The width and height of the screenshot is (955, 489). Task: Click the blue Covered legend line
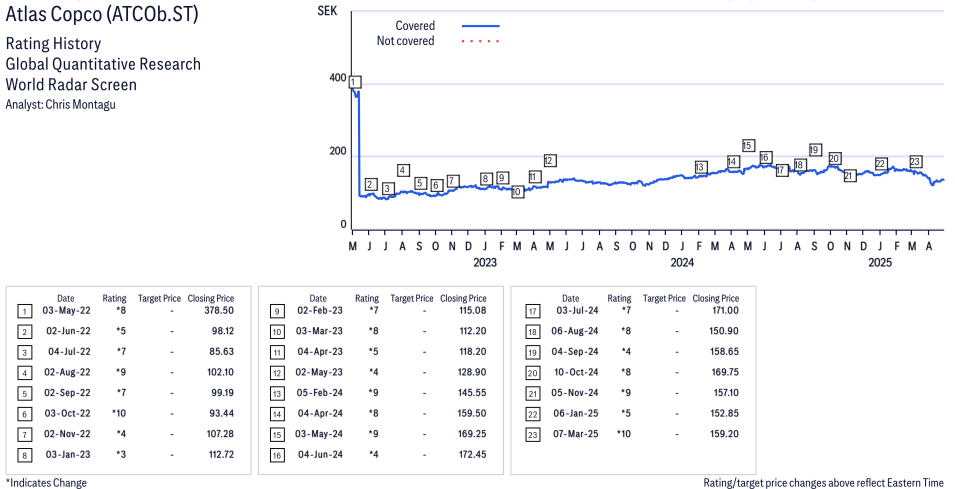pyautogui.click(x=481, y=26)
